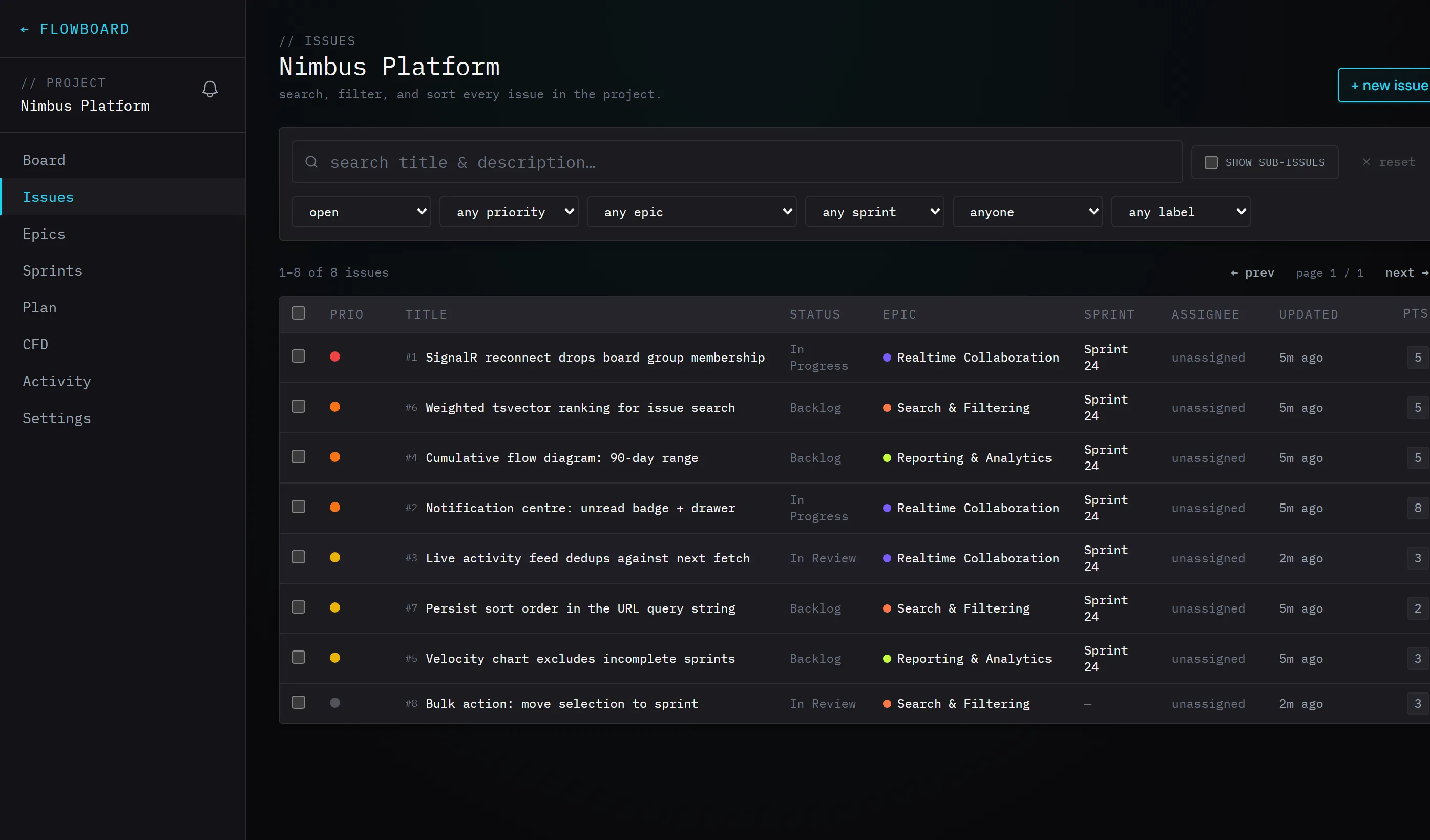The width and height of the screenshot is (1430, 840).
Task: Select the checkbox for Persist sort order issue
Action: tap(299, 607)
